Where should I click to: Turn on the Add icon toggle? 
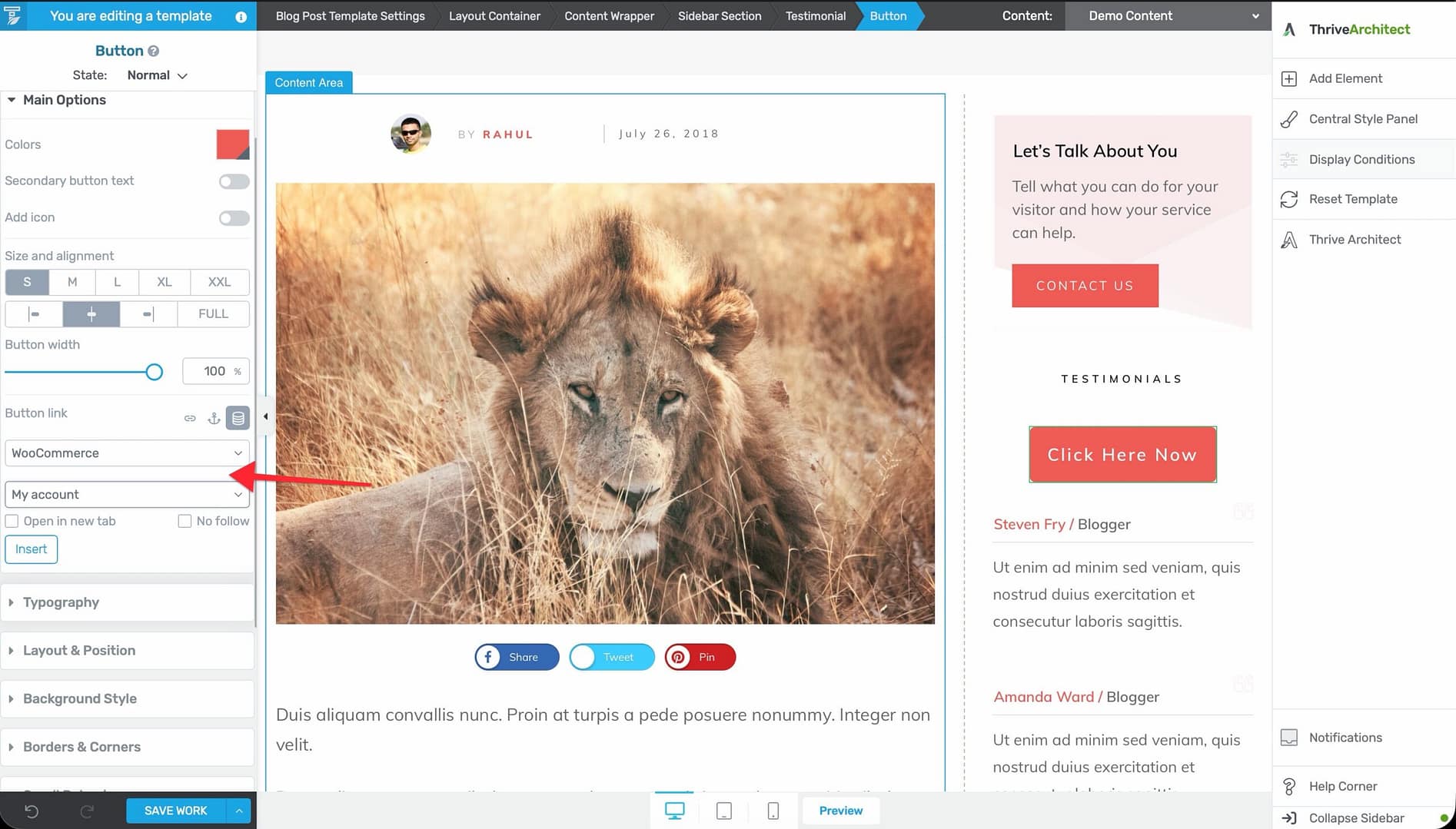(x=234, y=218)
